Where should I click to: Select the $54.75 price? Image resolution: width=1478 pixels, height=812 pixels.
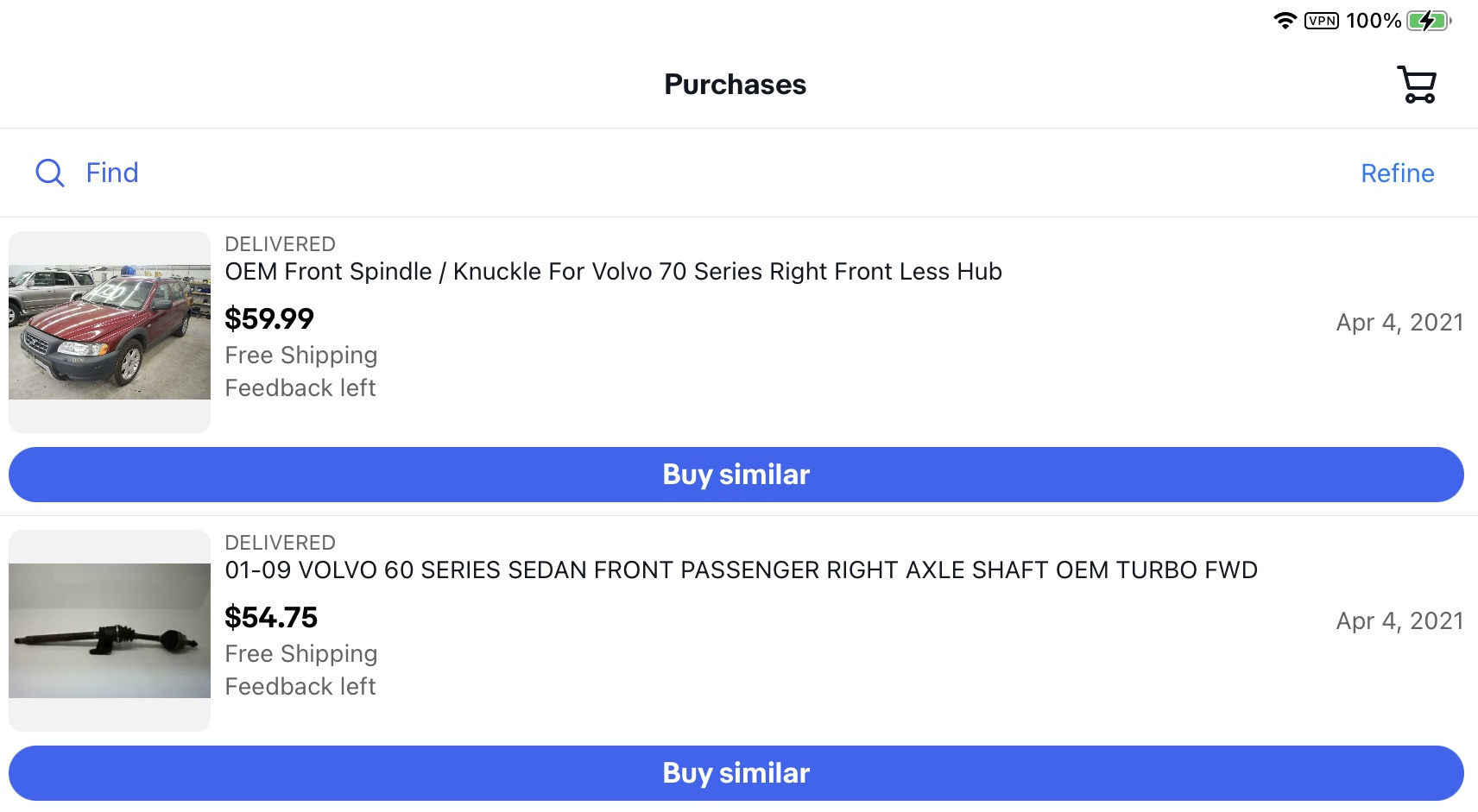(x=271, y=618)
